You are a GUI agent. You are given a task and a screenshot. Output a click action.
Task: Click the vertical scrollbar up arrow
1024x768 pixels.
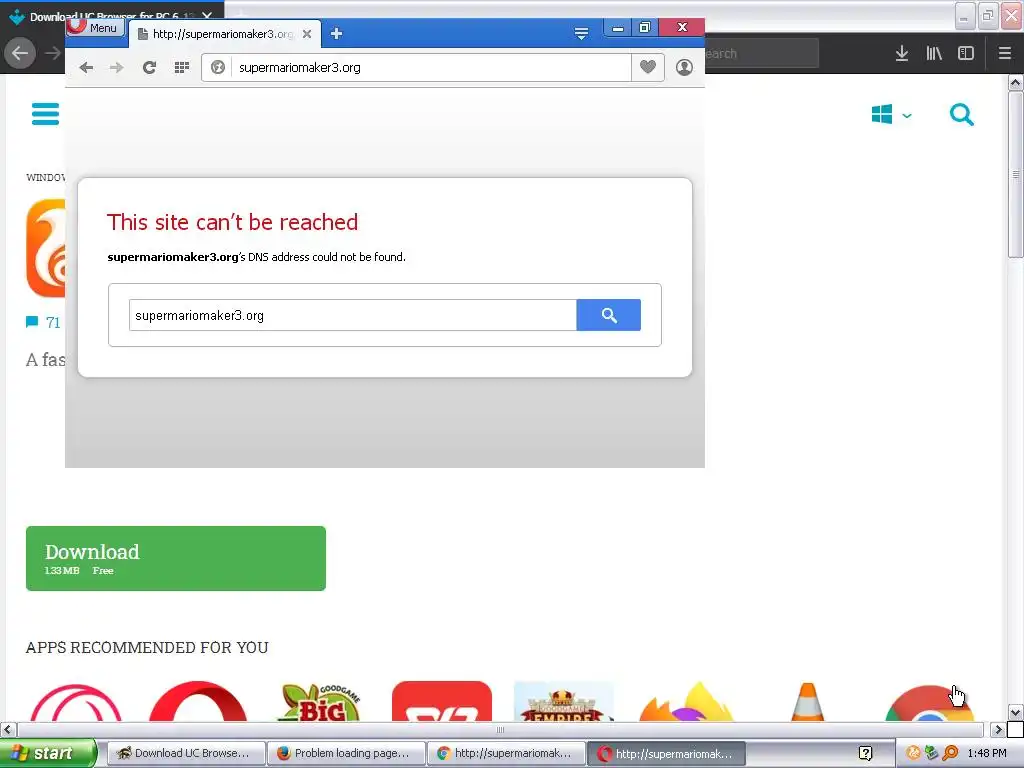point(1015,82)
